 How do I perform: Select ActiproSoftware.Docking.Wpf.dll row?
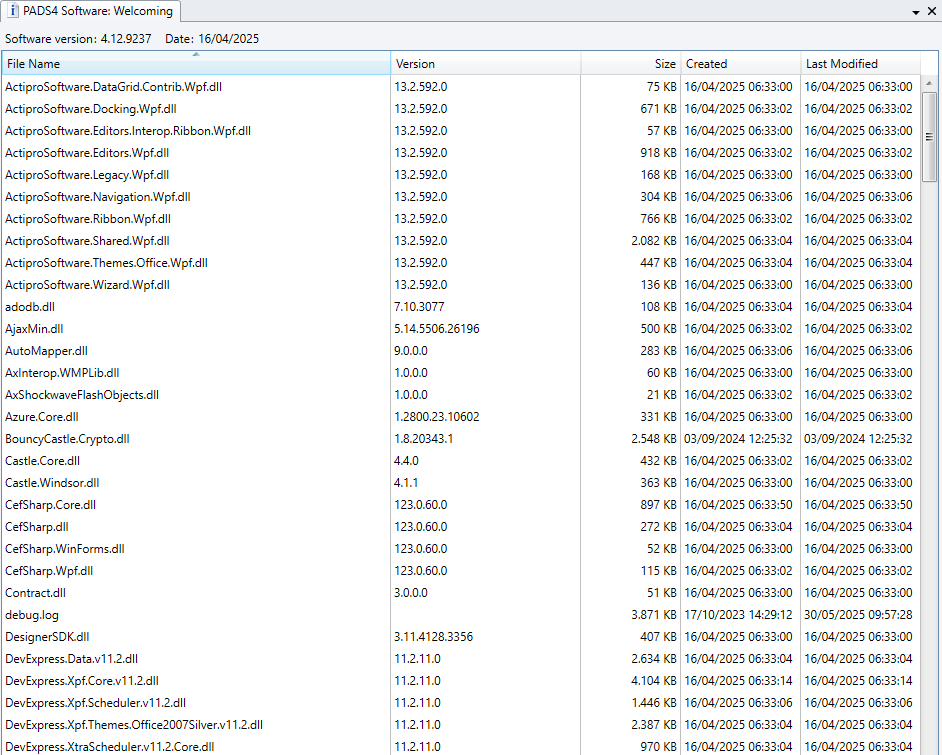pyautogui.click(x=461, y=109)
